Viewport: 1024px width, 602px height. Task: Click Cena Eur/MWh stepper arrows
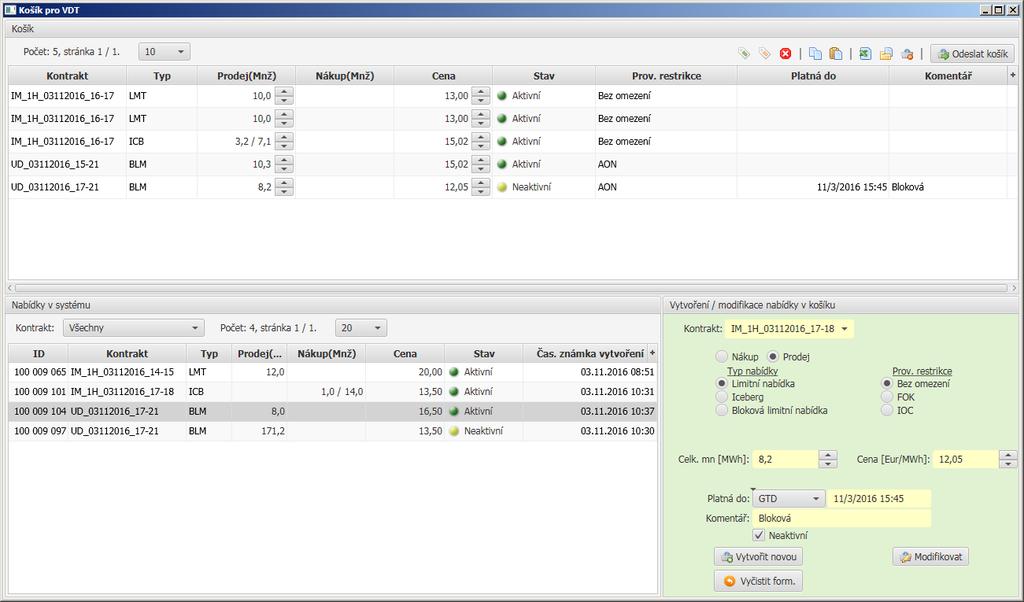[x=1008, y=459]
